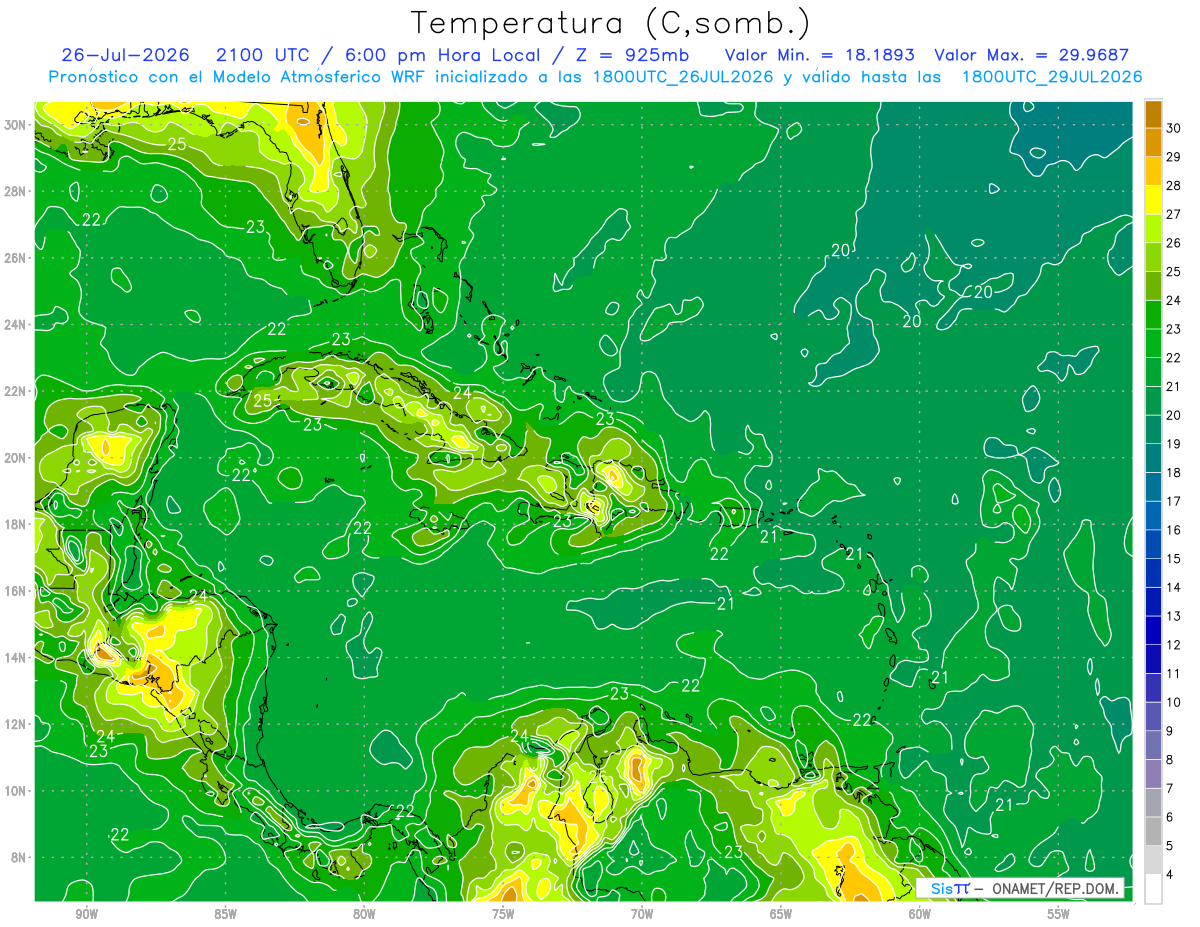The image size is (1200, 927).
Task: Click the 55W longitude axis label
Action: pyautogui.click(x=1059, y=914)
